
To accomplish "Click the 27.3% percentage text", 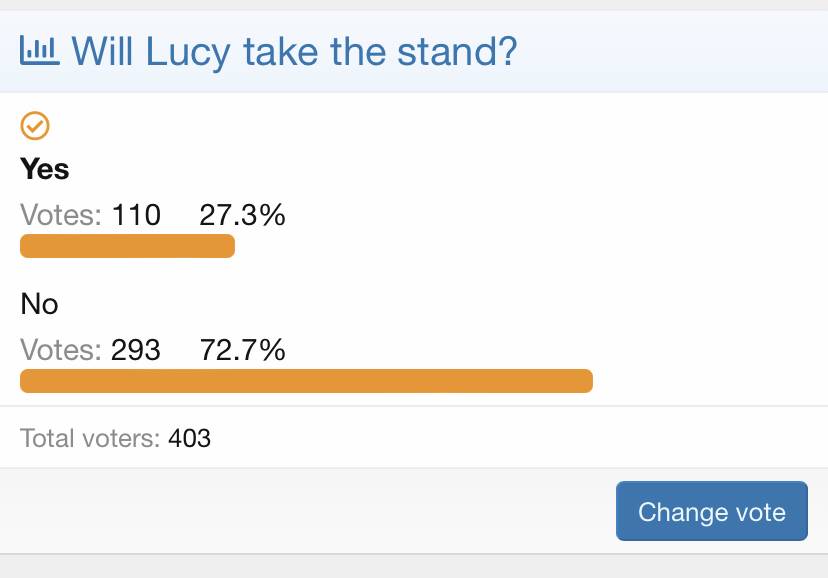I will [242, 215].
